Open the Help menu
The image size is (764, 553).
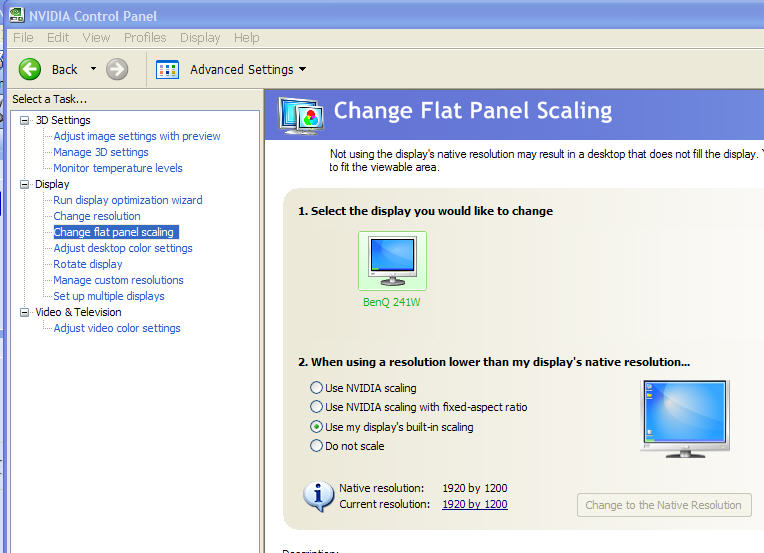point(246,38)
